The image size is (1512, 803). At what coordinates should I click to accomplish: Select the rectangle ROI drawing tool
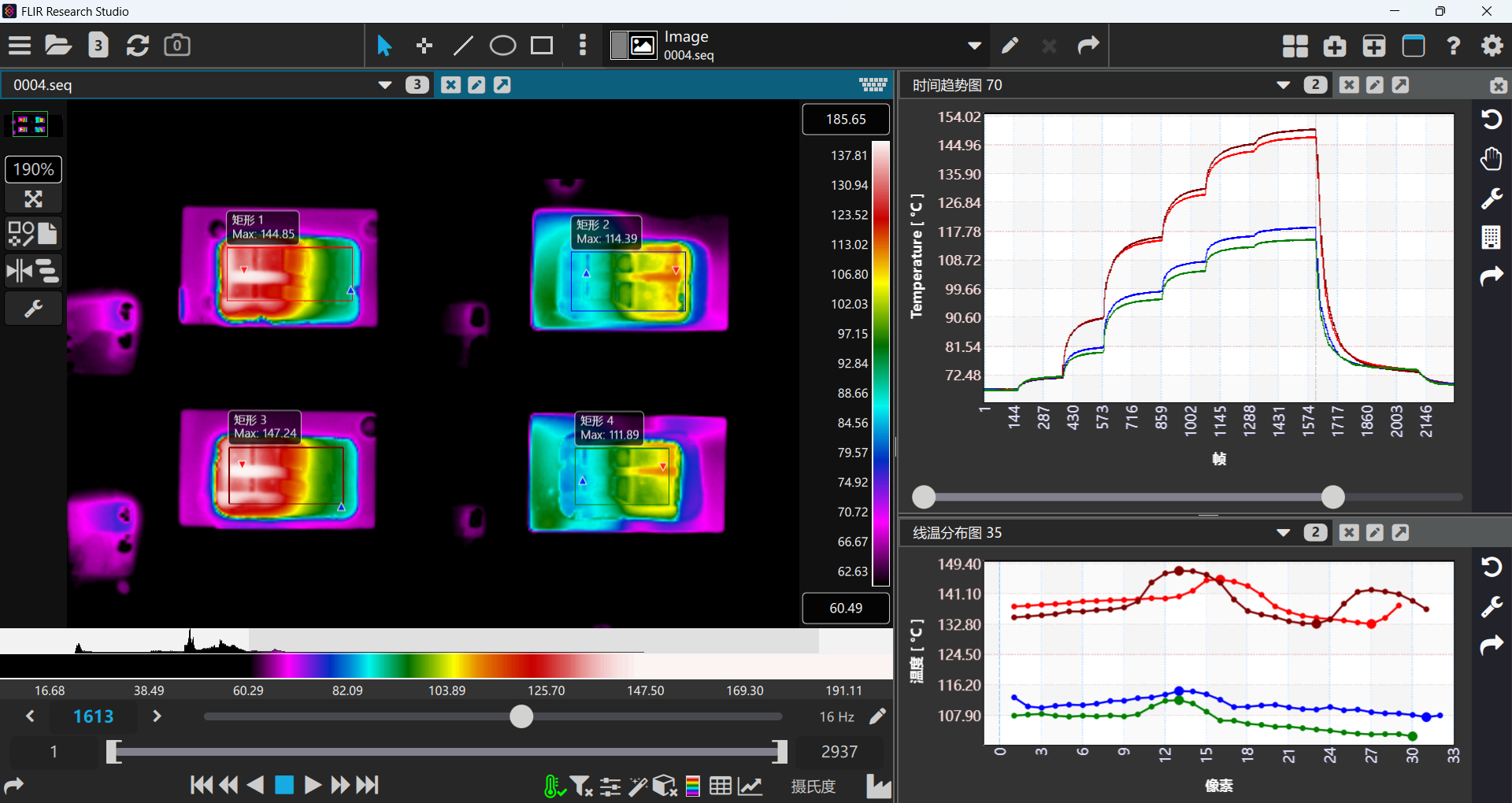point(542,46)
